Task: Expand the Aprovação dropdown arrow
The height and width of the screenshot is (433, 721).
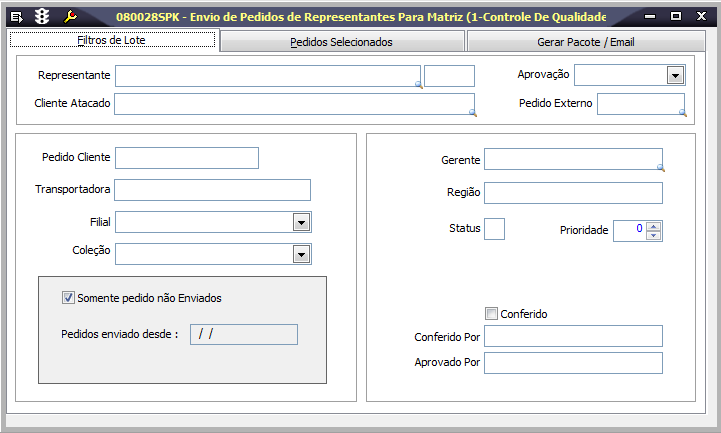Action: (x=675, y=75)
